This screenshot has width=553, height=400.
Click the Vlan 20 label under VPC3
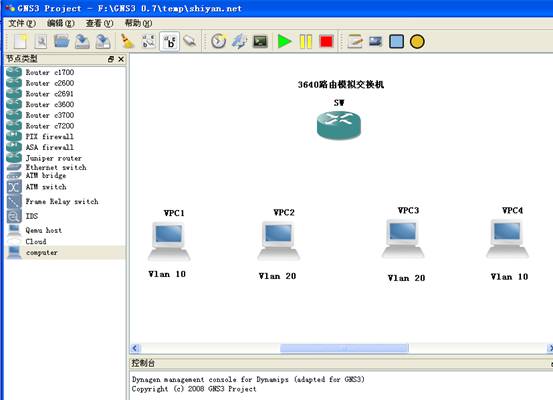406,278
